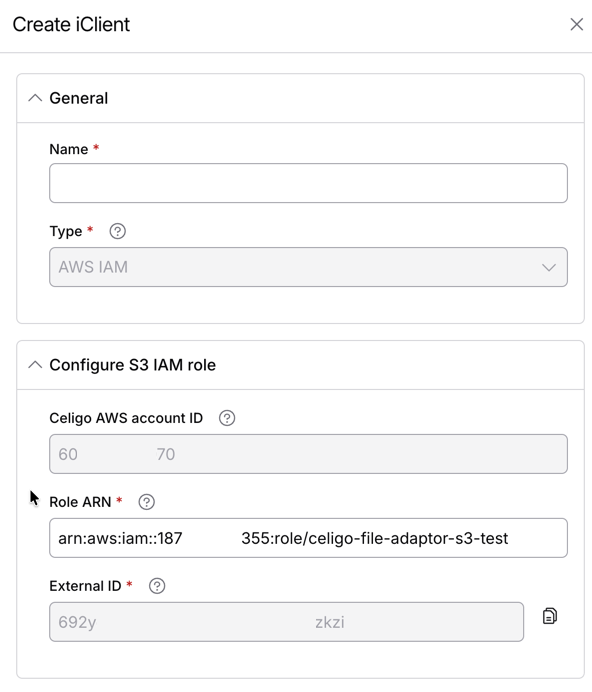Open help for the Type field
Viewport: 592px width, 692px height.
[117, 231]
